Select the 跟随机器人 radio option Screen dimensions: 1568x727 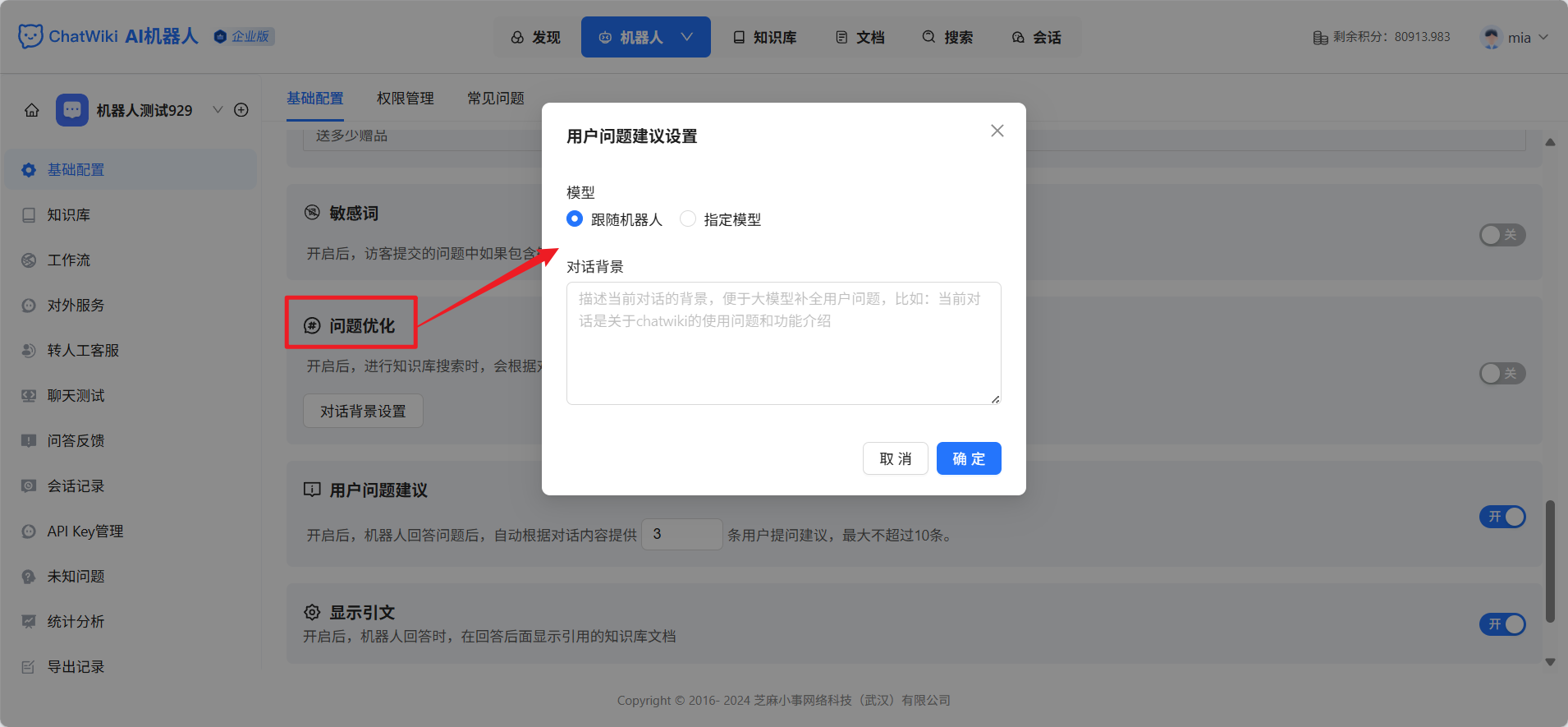(575, 219)
